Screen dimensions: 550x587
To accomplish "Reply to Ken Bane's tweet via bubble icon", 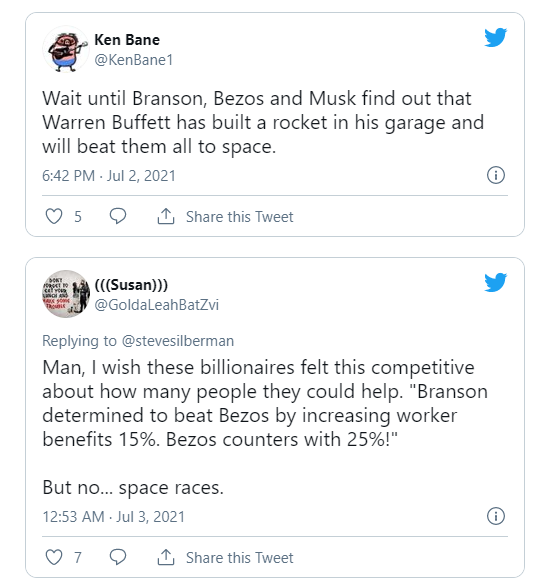I will coord(118,216).
